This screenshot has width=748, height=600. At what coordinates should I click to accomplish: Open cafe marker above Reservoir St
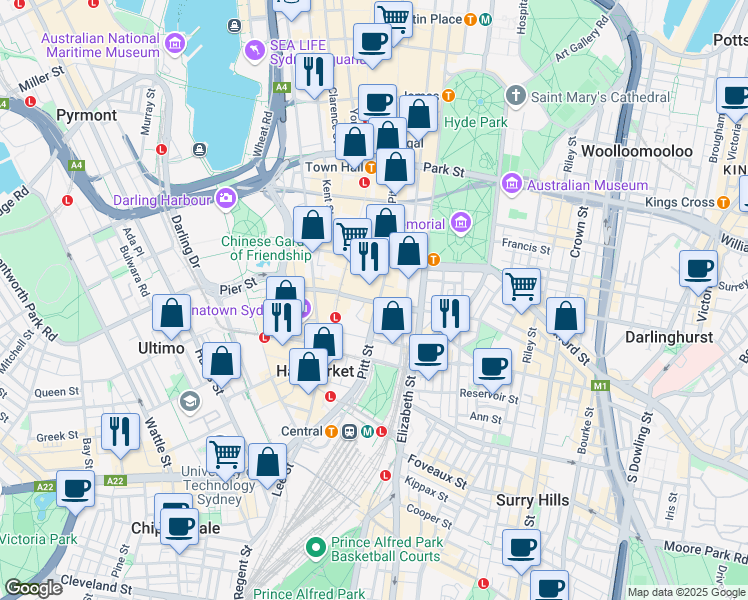(492, 367)
